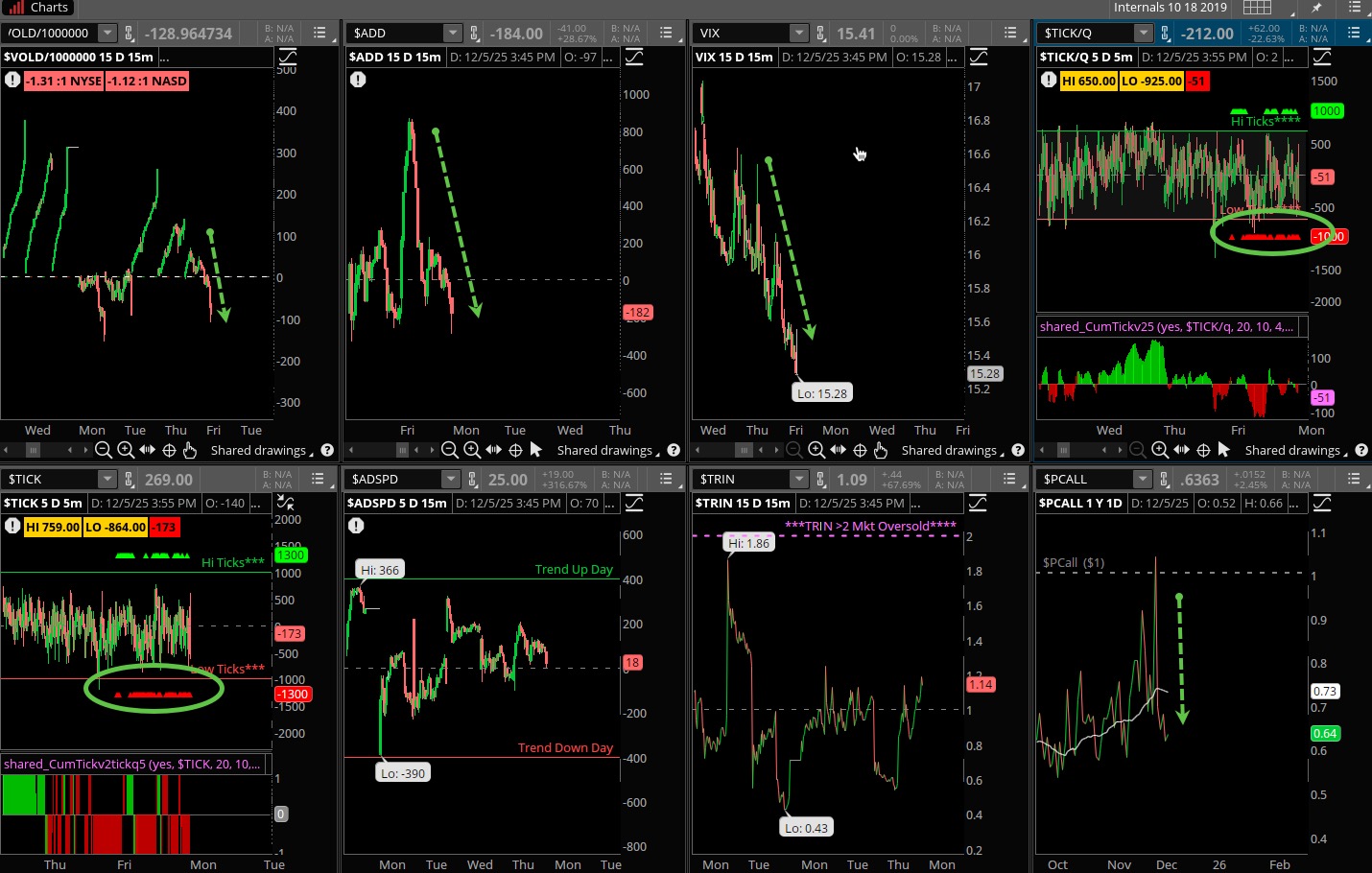
Task: Open Shared drawings under the $VOLD chart
Action: 259,450
